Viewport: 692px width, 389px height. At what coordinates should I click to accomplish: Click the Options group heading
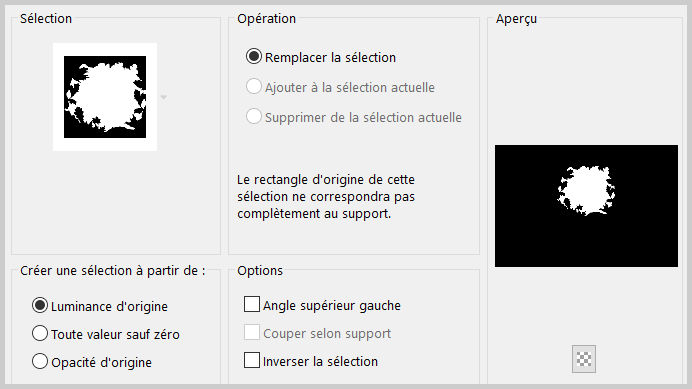260,271
